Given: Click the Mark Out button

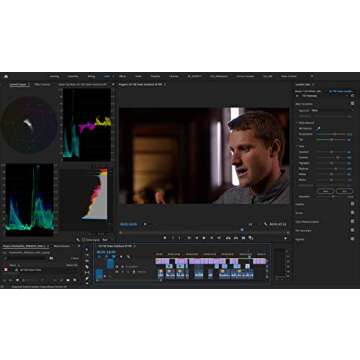Looking at the screenshot, I should 180,238.
